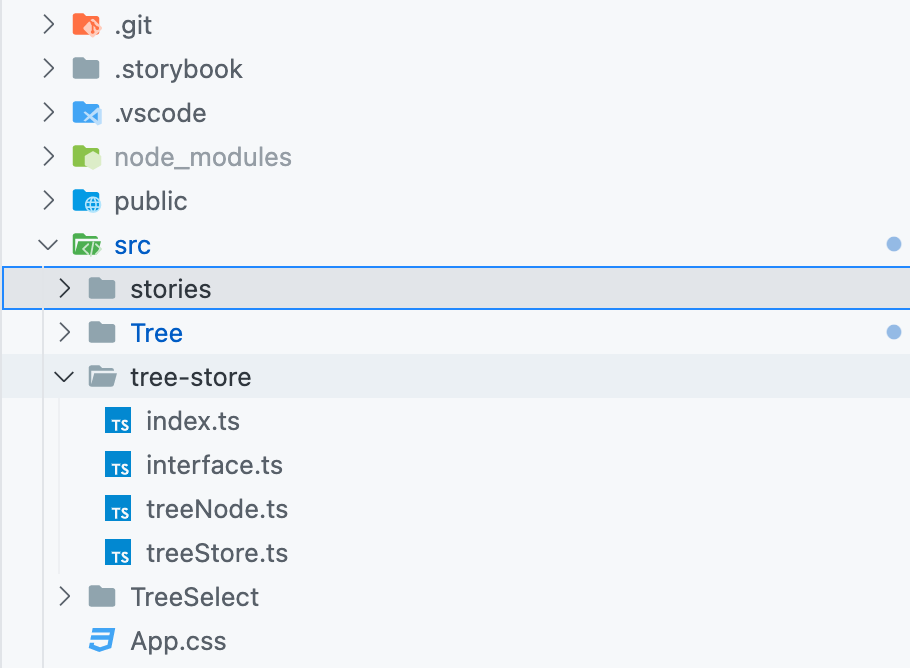Expand the .git folder chevron
The image size is (910, 668).
coord(48,25)
